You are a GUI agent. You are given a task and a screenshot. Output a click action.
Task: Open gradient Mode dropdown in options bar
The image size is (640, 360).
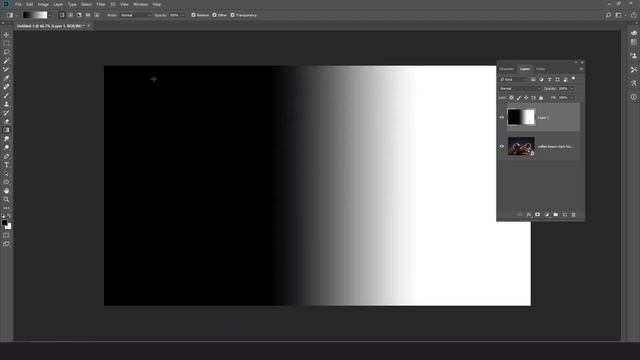[136, 15]
